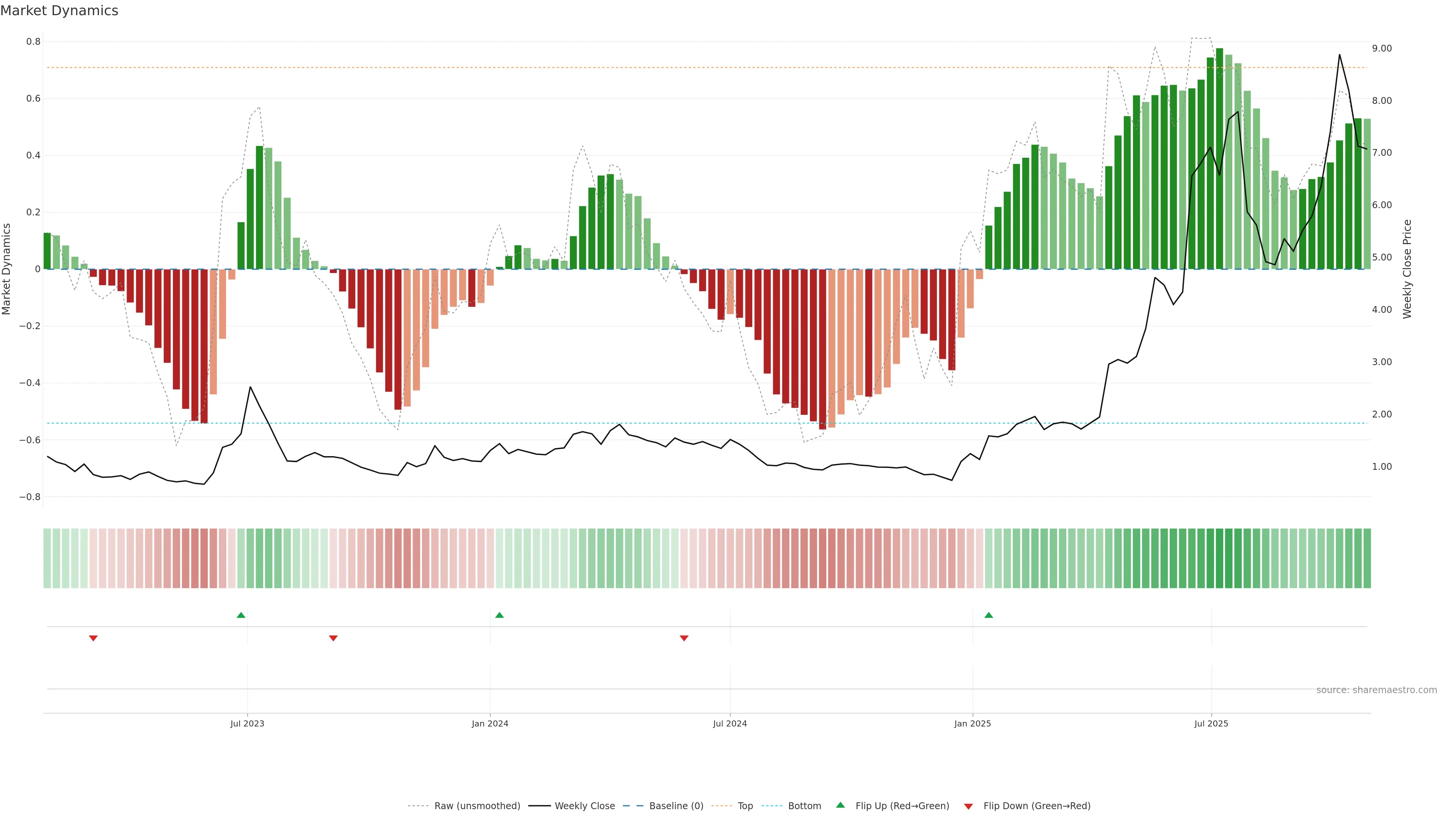Click the Jul 2023 x-axis label
This screenshot has width=1456, height=819.
coord(247,723)
